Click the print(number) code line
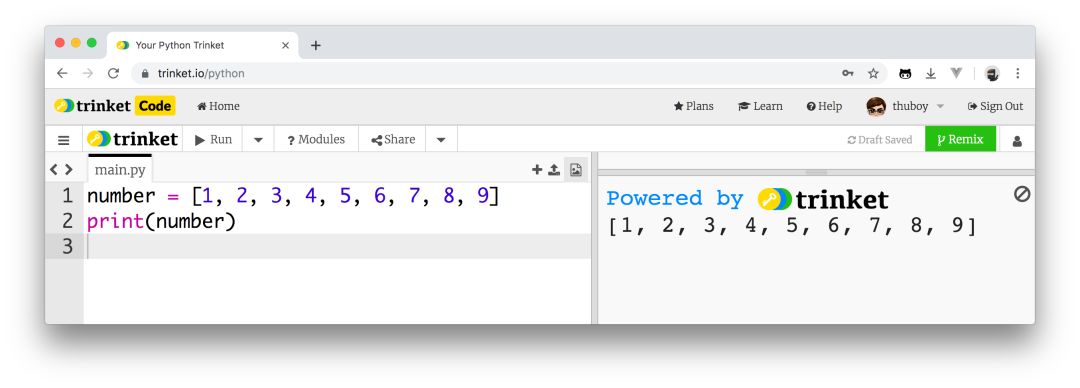The image size is (1080, 388). tap(160, 221)
